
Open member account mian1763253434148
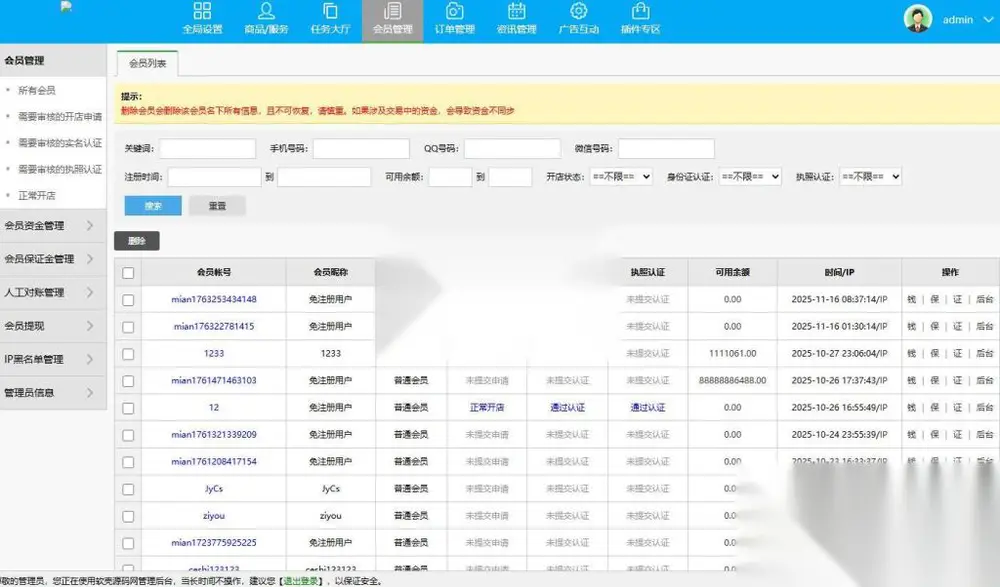(x=214, y=299)
